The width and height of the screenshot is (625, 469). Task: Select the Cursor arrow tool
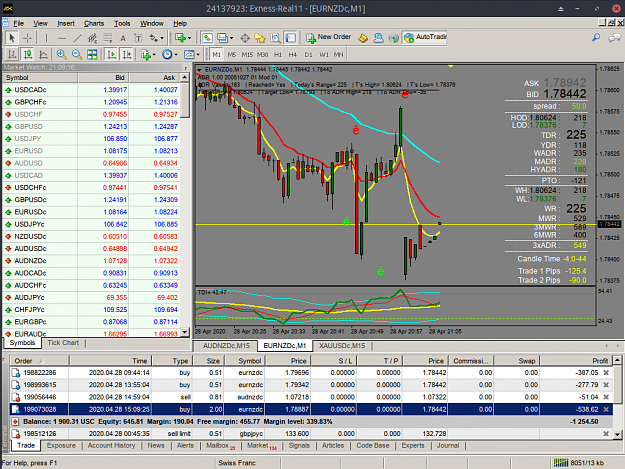pos(12,38)
